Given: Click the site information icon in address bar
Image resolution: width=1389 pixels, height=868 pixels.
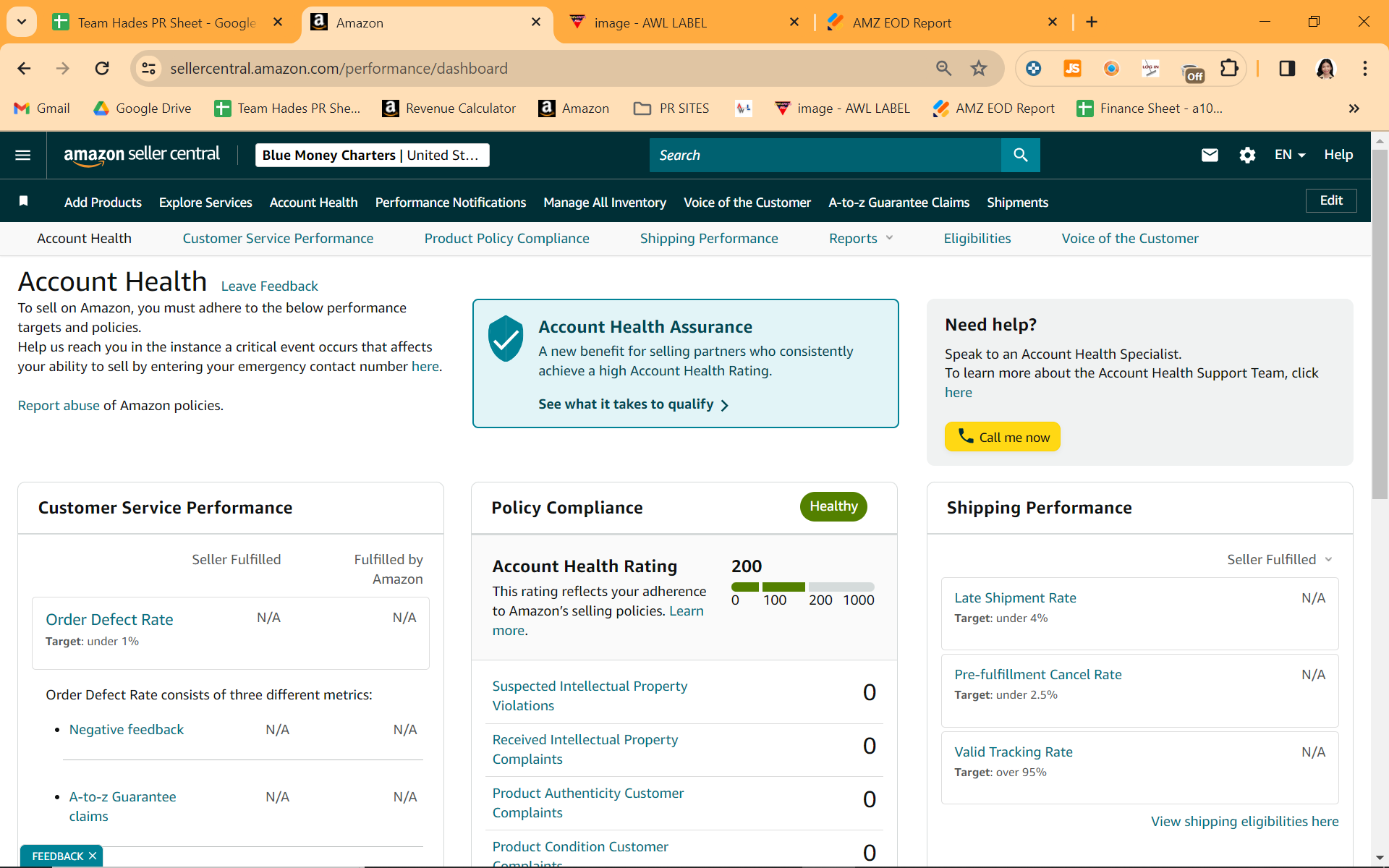Looking at the screenshot, I should tap(148, 68).
